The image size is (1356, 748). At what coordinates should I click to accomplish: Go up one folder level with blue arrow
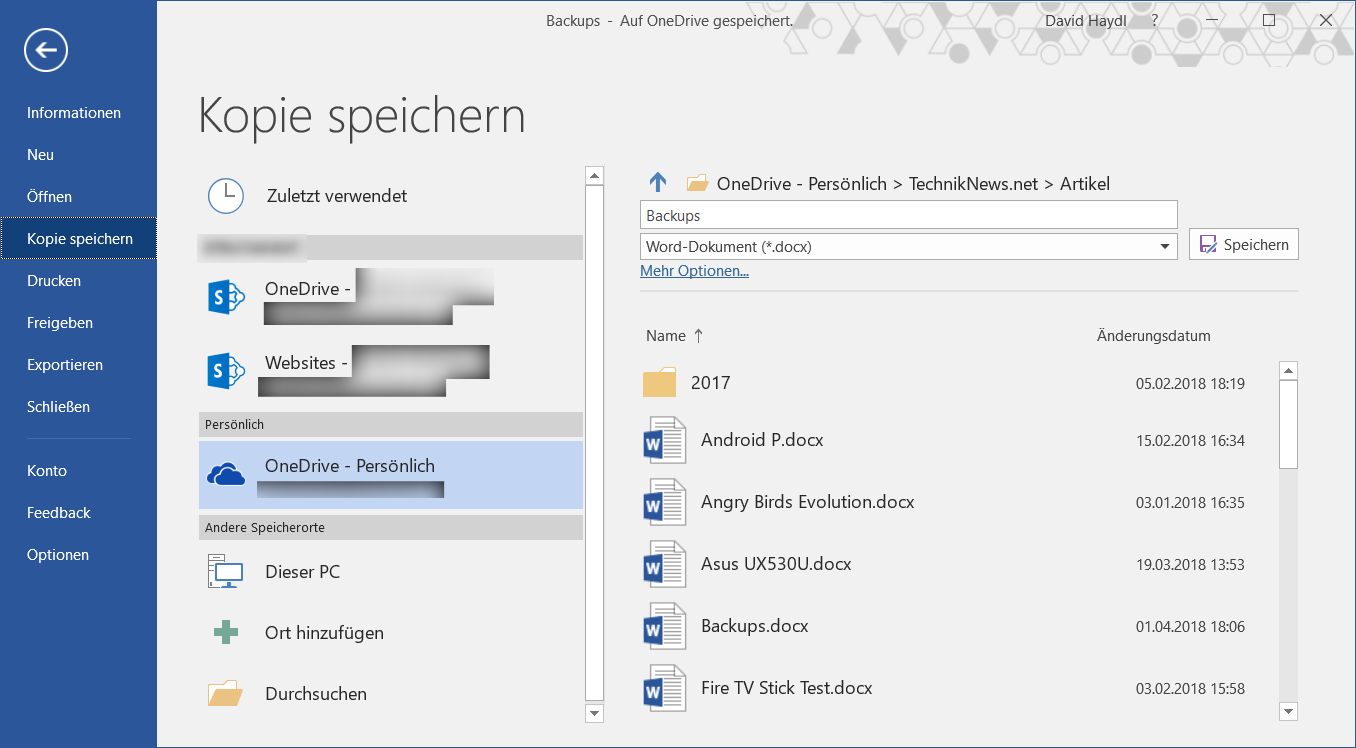[658, 182]
